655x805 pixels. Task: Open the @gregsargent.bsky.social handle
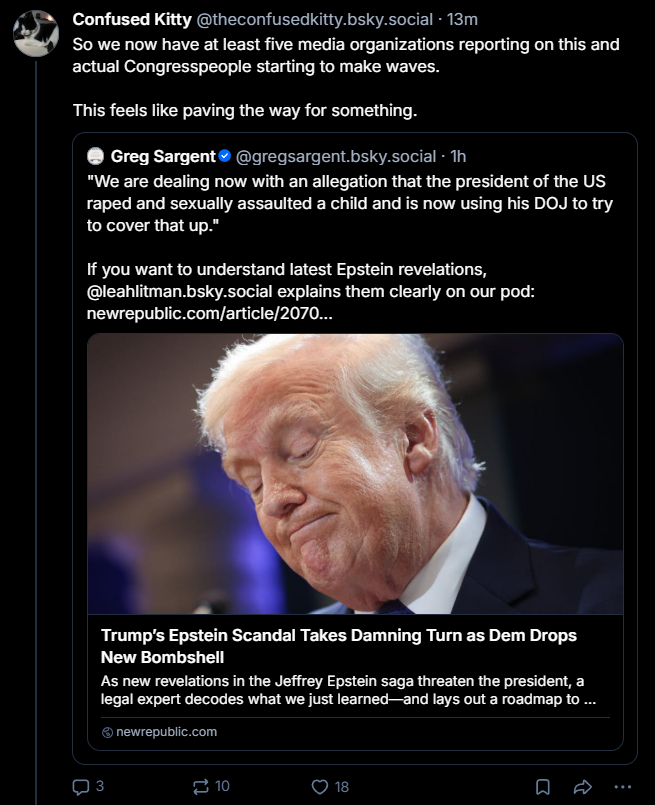tap(336, 156)
